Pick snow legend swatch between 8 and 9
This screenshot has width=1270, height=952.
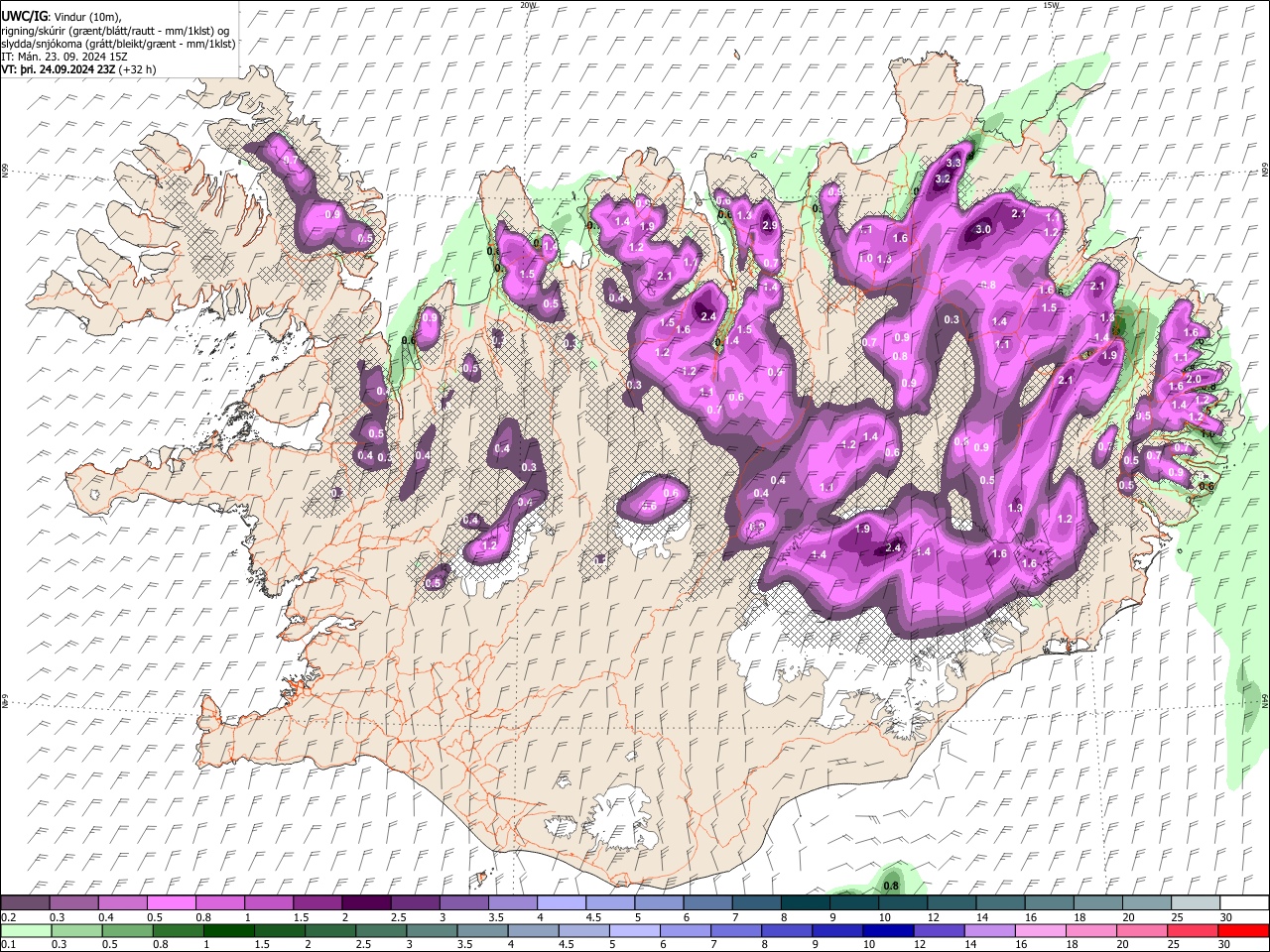[x=805, y=902]
